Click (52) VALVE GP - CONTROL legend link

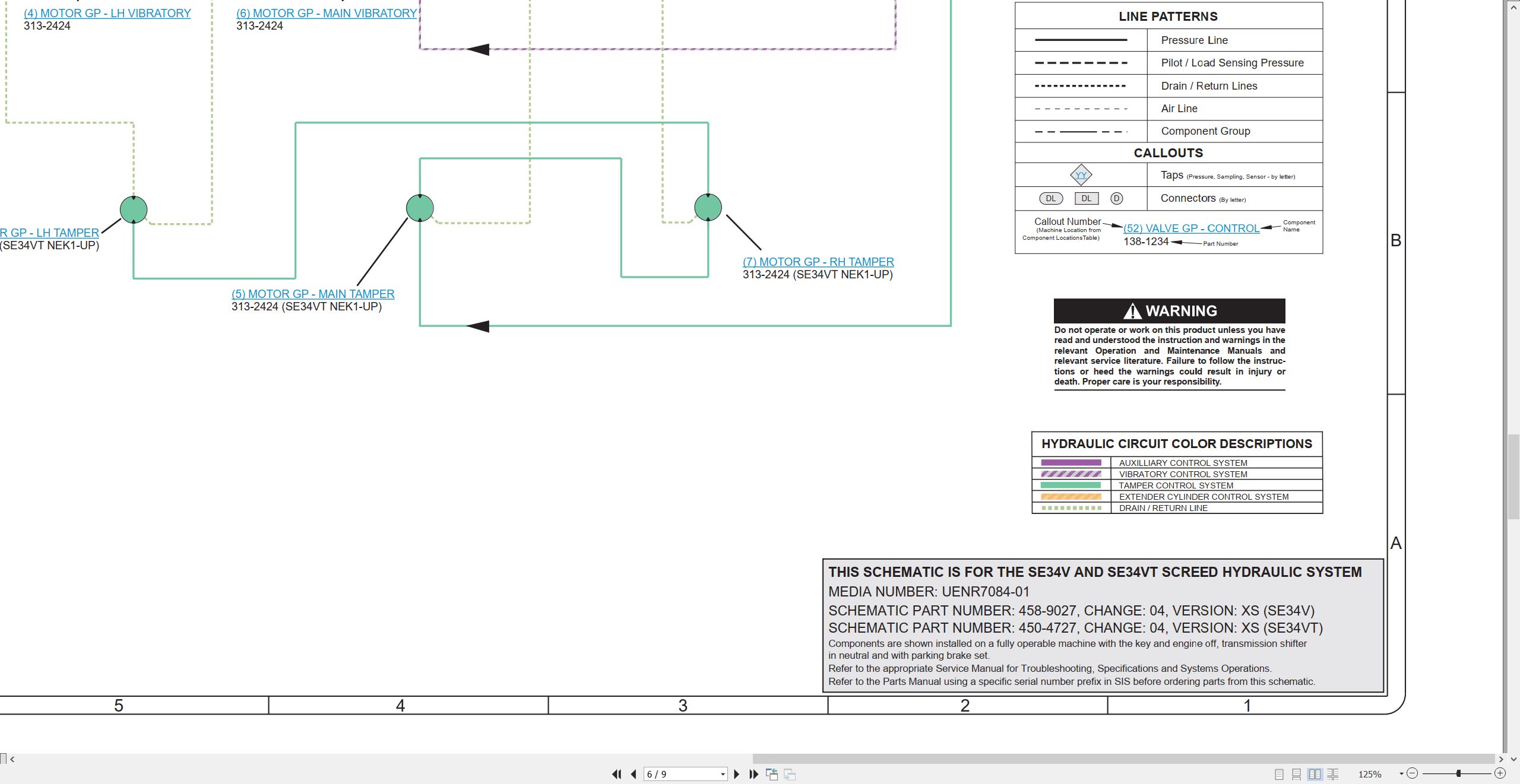point(1191,228)
